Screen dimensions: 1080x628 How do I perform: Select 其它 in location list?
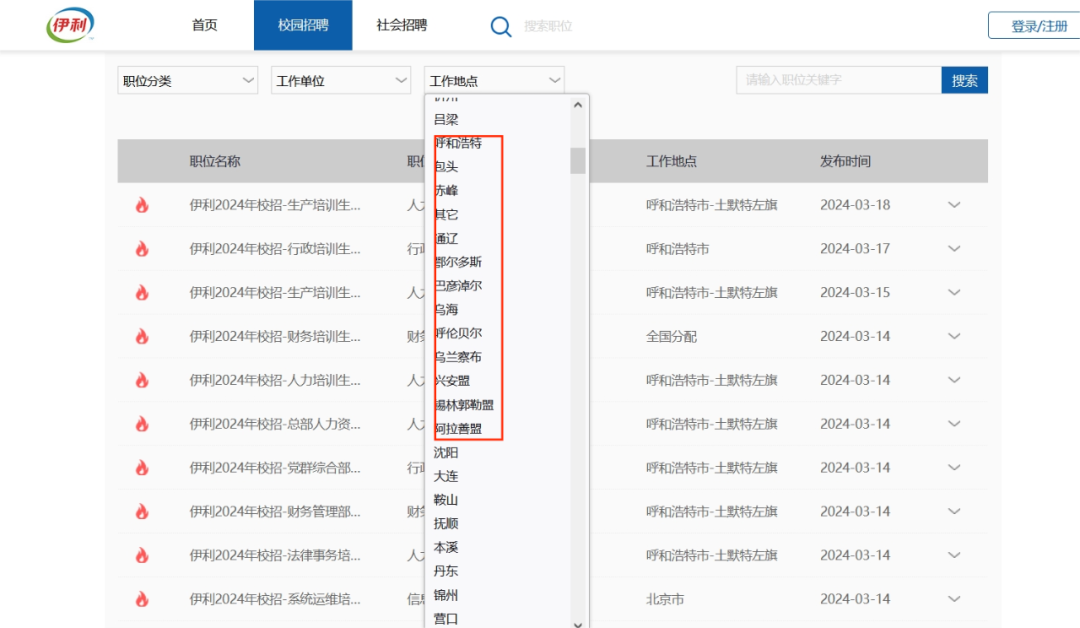click(x=446, y=215)
